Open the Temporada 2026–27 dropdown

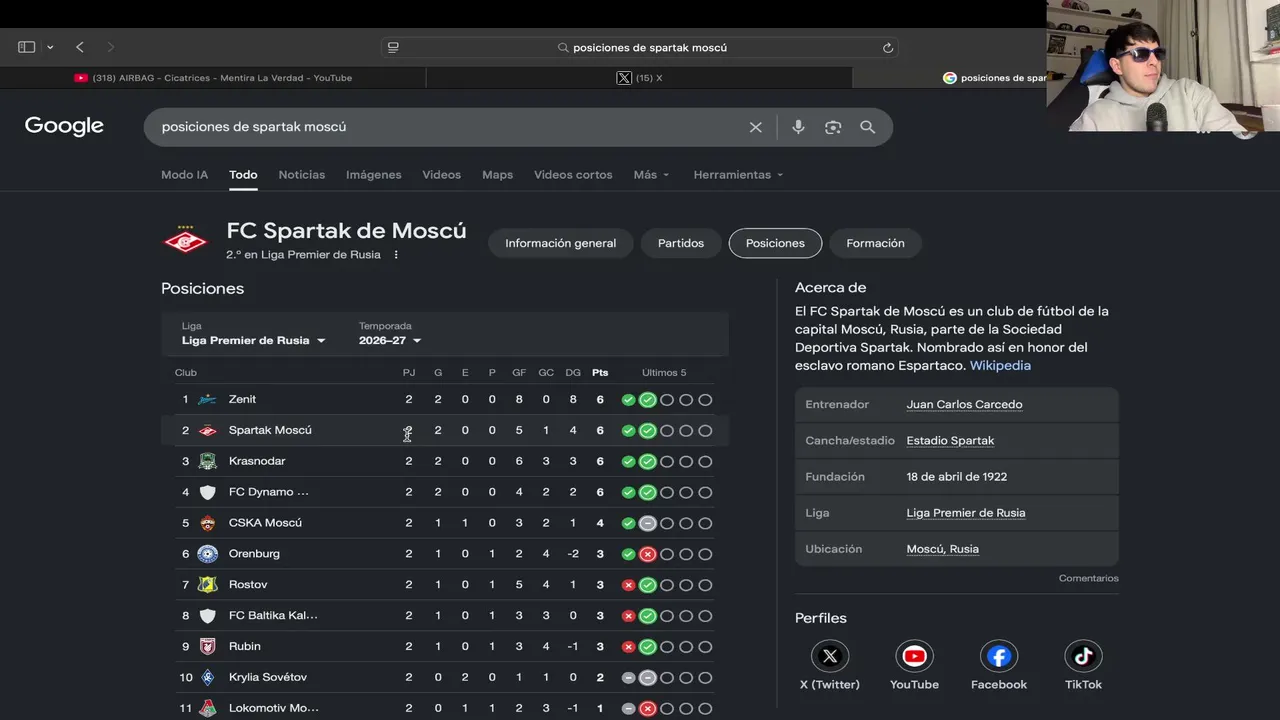pos(390,340)
